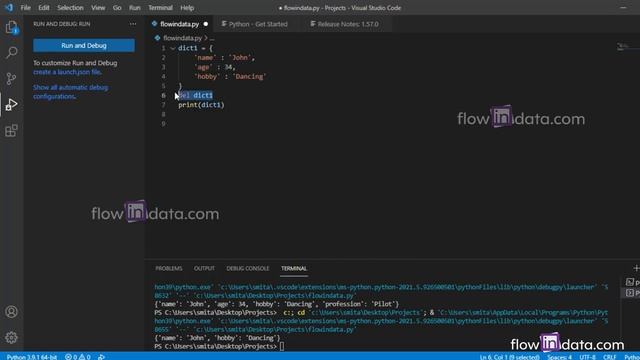
Task: Switch to the OUTPUT panel tab
Action: point(204,268)
